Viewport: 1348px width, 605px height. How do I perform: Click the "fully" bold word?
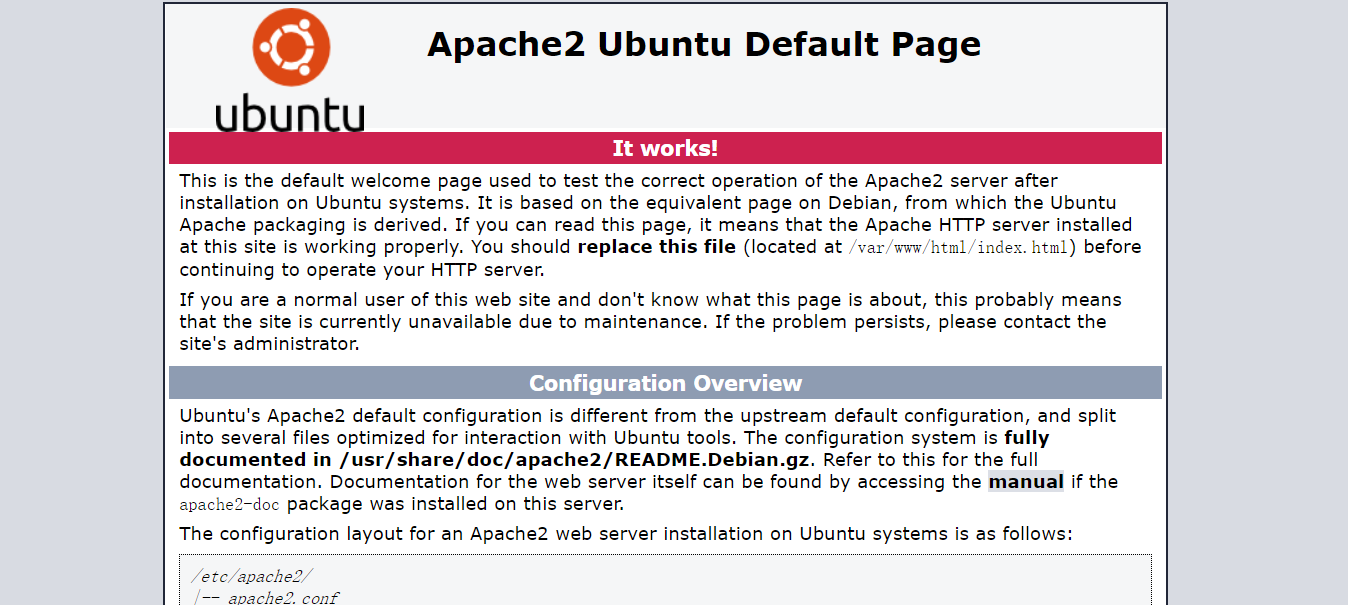(x=1027, y=438)
